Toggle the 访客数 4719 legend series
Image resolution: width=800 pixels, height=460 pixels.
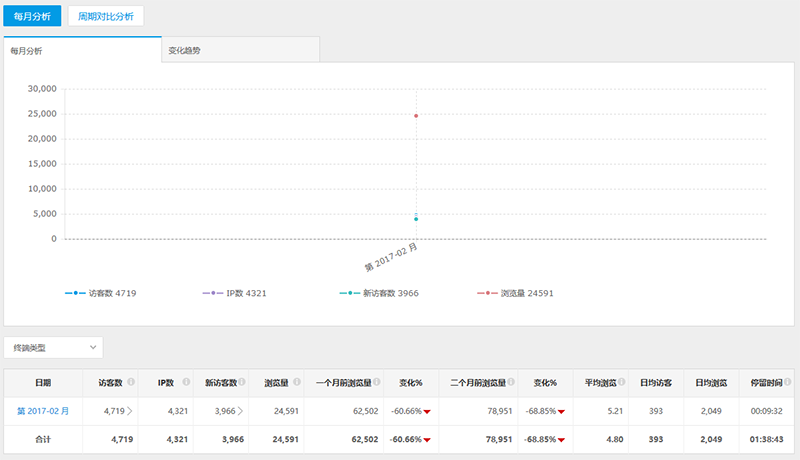tap(100, 293)
